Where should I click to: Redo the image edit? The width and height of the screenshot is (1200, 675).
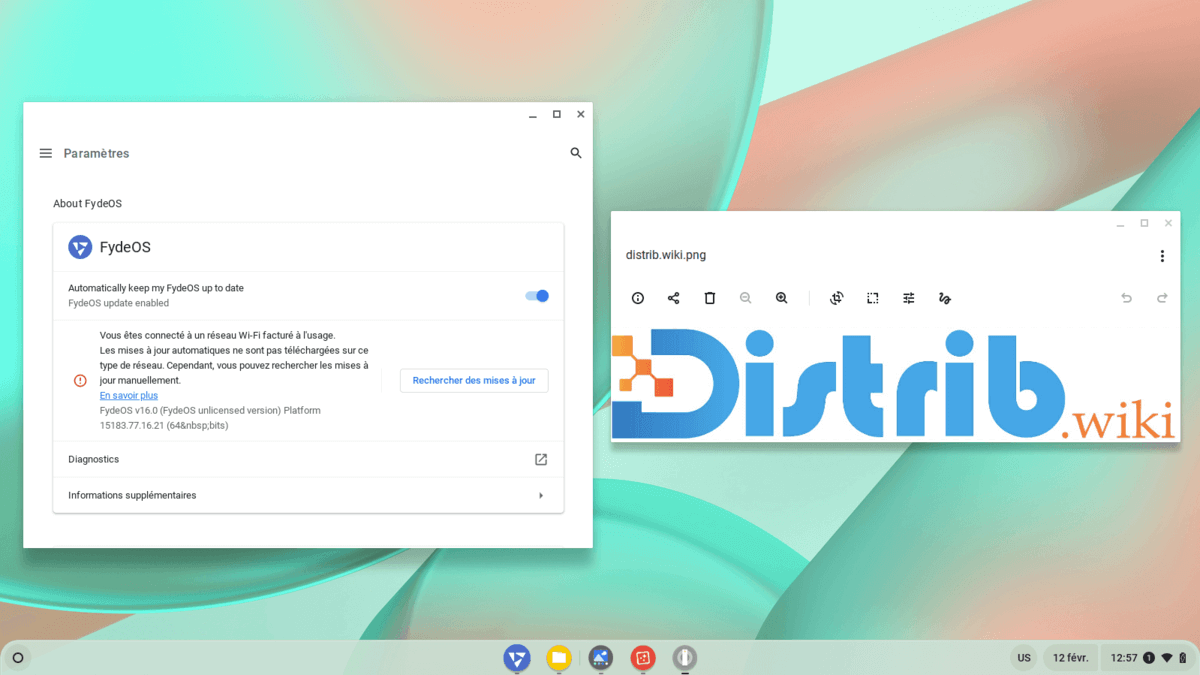(x=1162, y=298)
